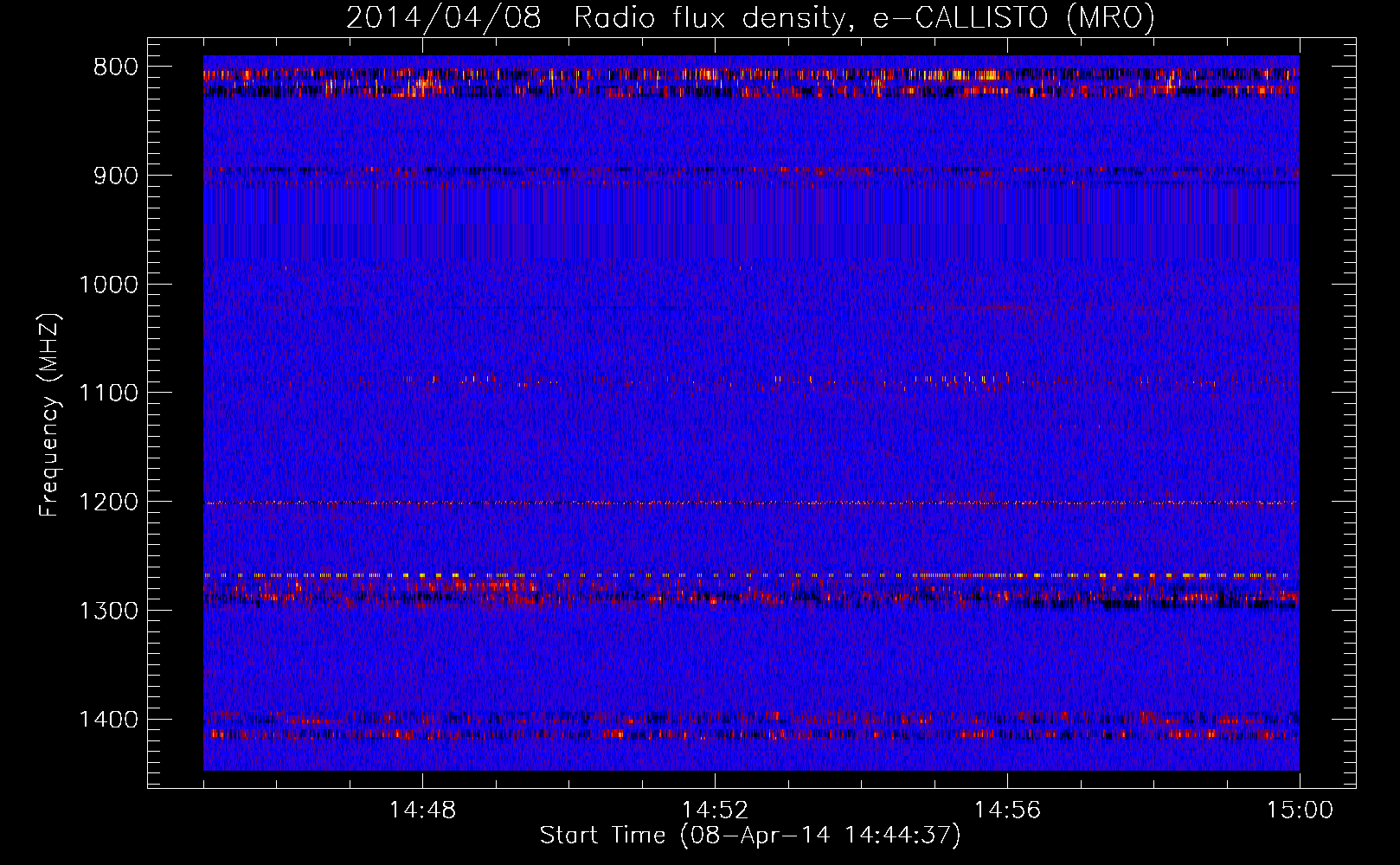Click the red interference band near 1415 MHz

pyautogui.click(x=751, y=735)
